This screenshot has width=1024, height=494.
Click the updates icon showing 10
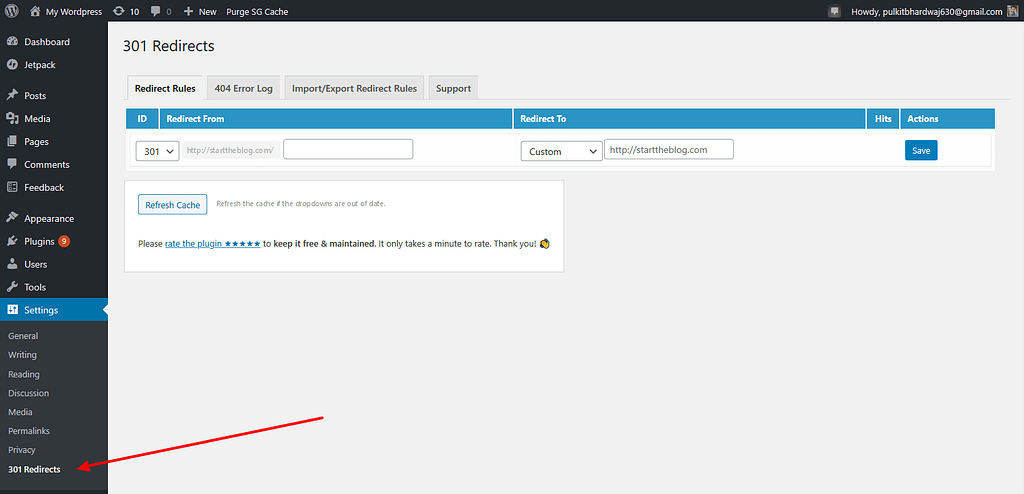118,11
